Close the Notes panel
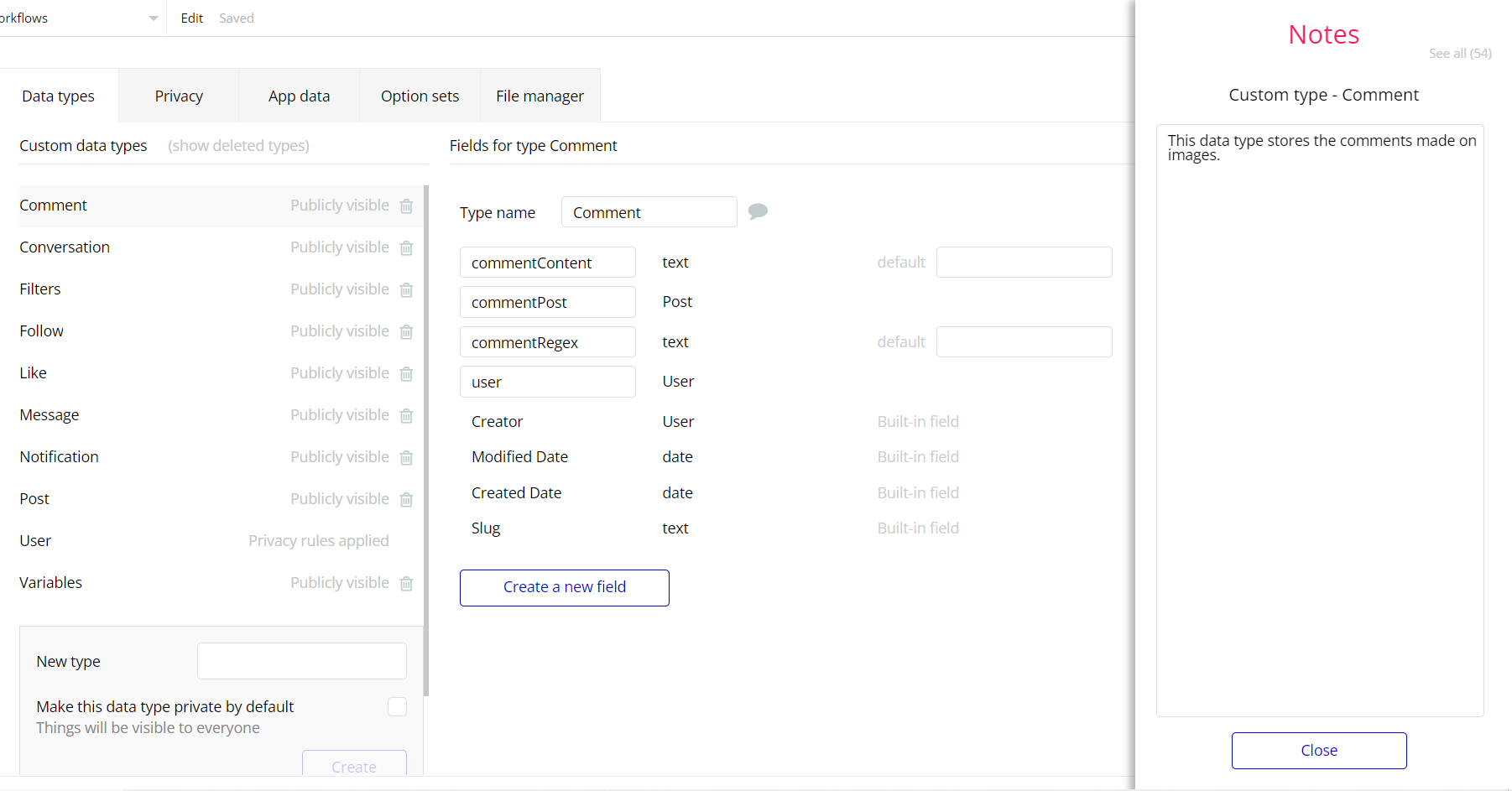This screenshot has height=791, width=1512. (x=1318, y=751)
